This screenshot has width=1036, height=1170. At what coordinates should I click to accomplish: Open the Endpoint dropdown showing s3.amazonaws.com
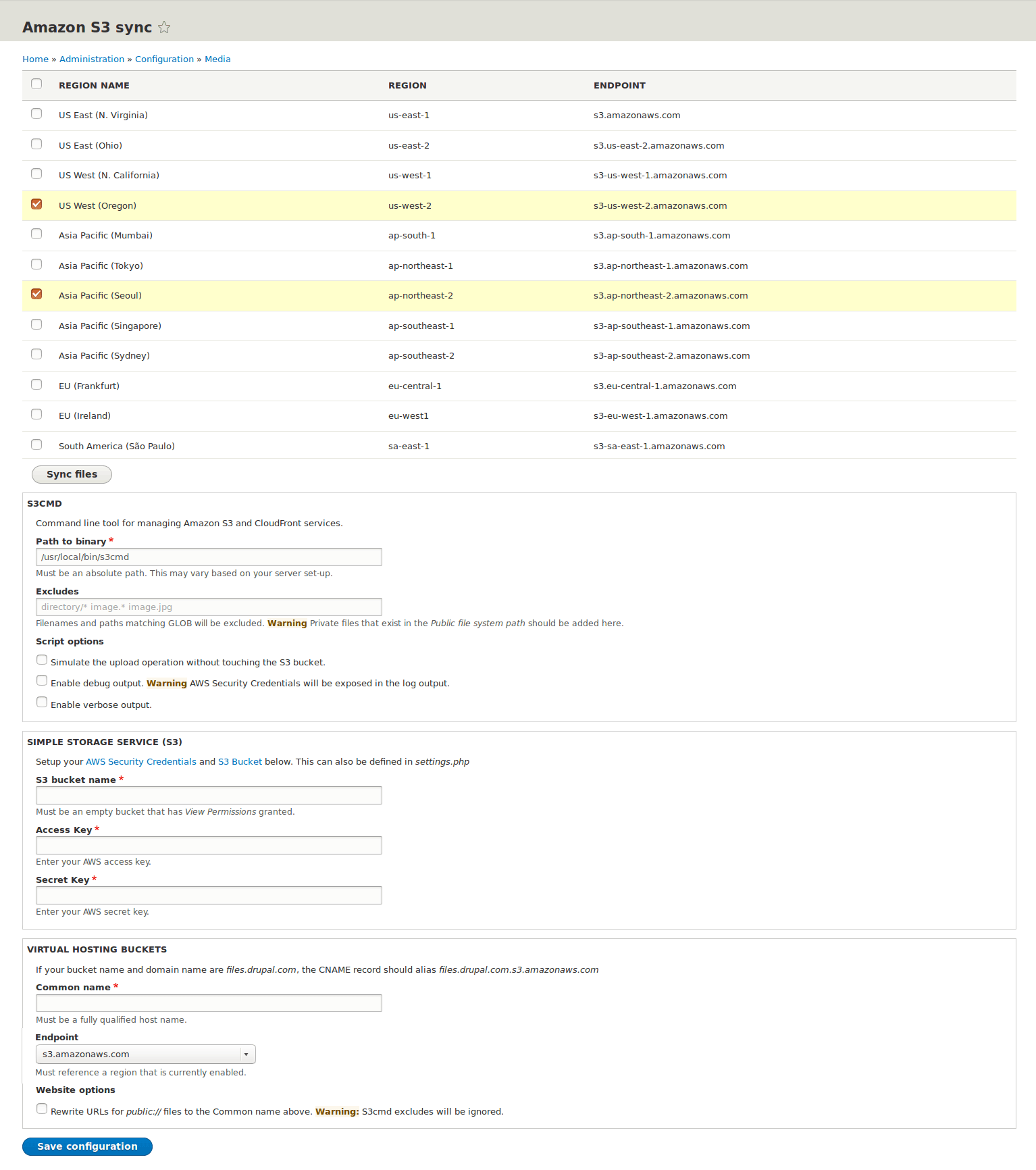145,1054
